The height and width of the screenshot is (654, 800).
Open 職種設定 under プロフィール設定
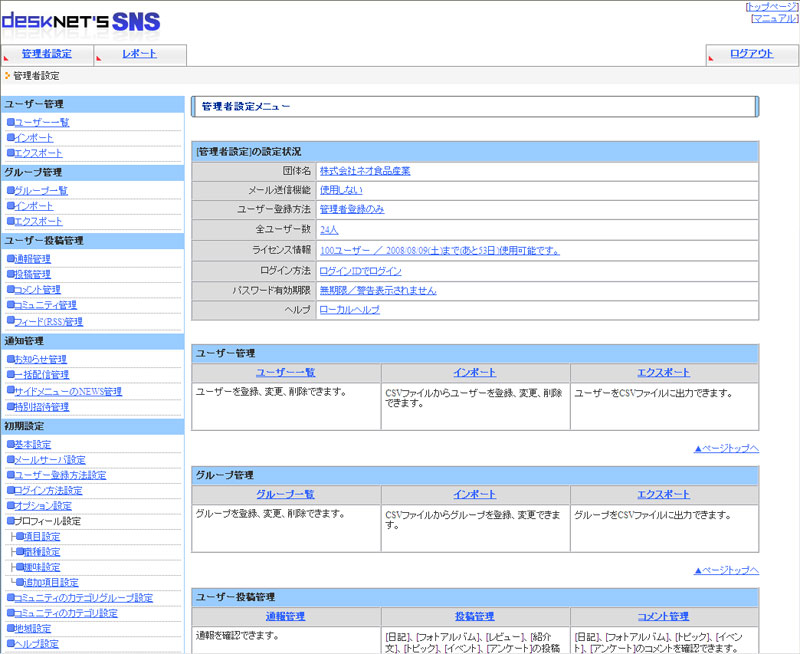click(x=42, y=552)
